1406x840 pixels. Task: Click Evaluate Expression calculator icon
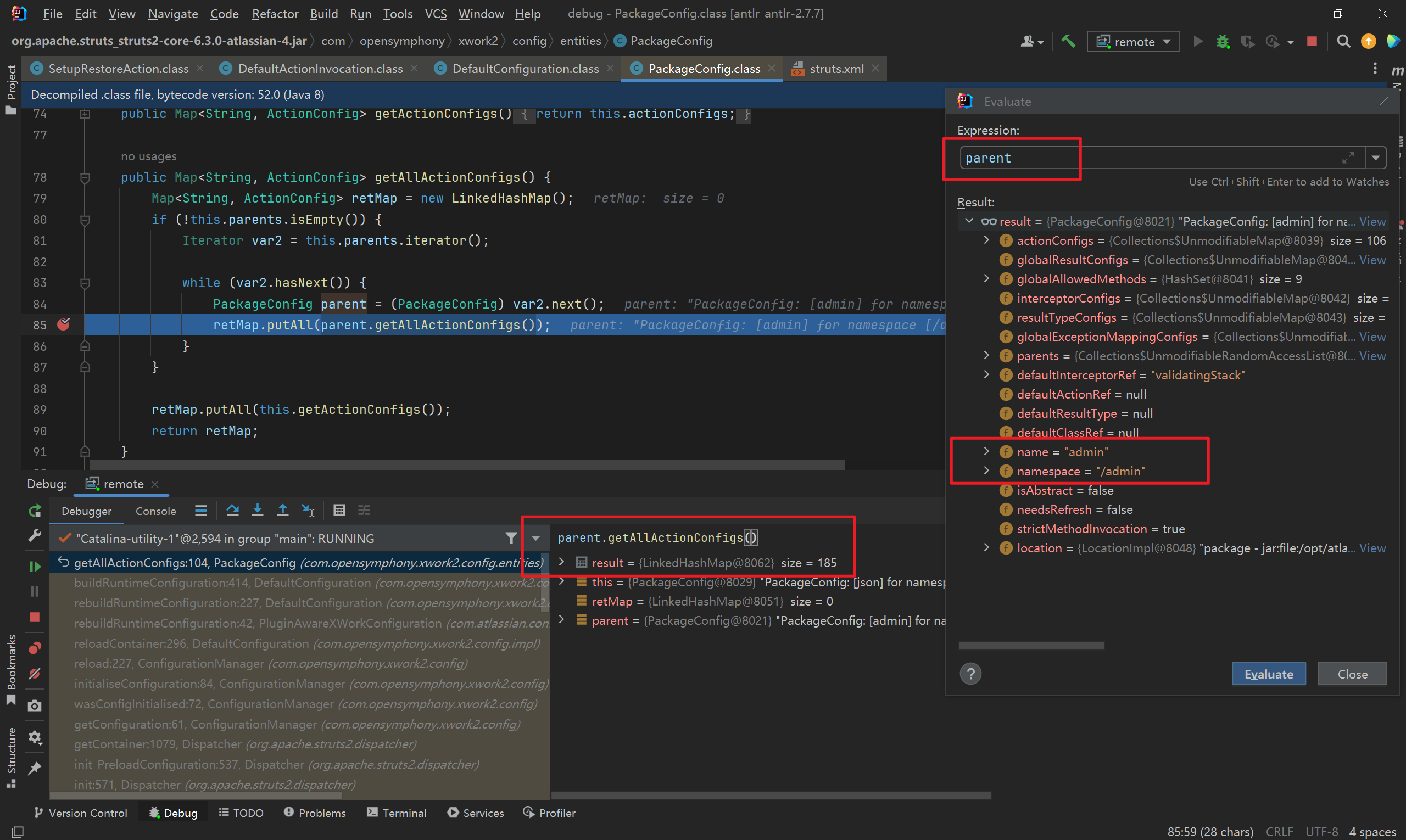[x=339, y=511]
